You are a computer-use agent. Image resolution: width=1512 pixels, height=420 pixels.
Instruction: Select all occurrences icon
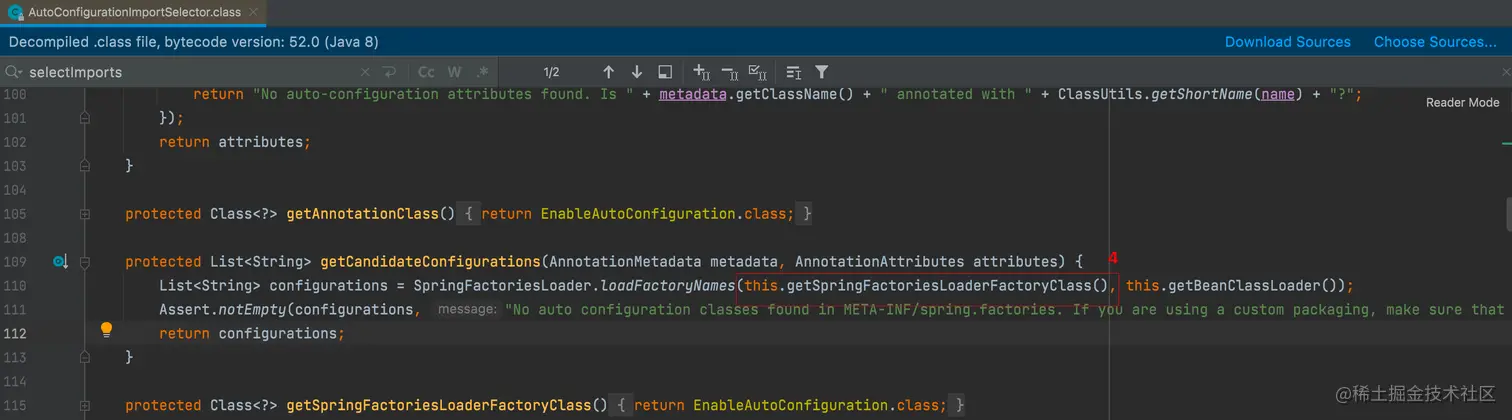click(757, 72)
